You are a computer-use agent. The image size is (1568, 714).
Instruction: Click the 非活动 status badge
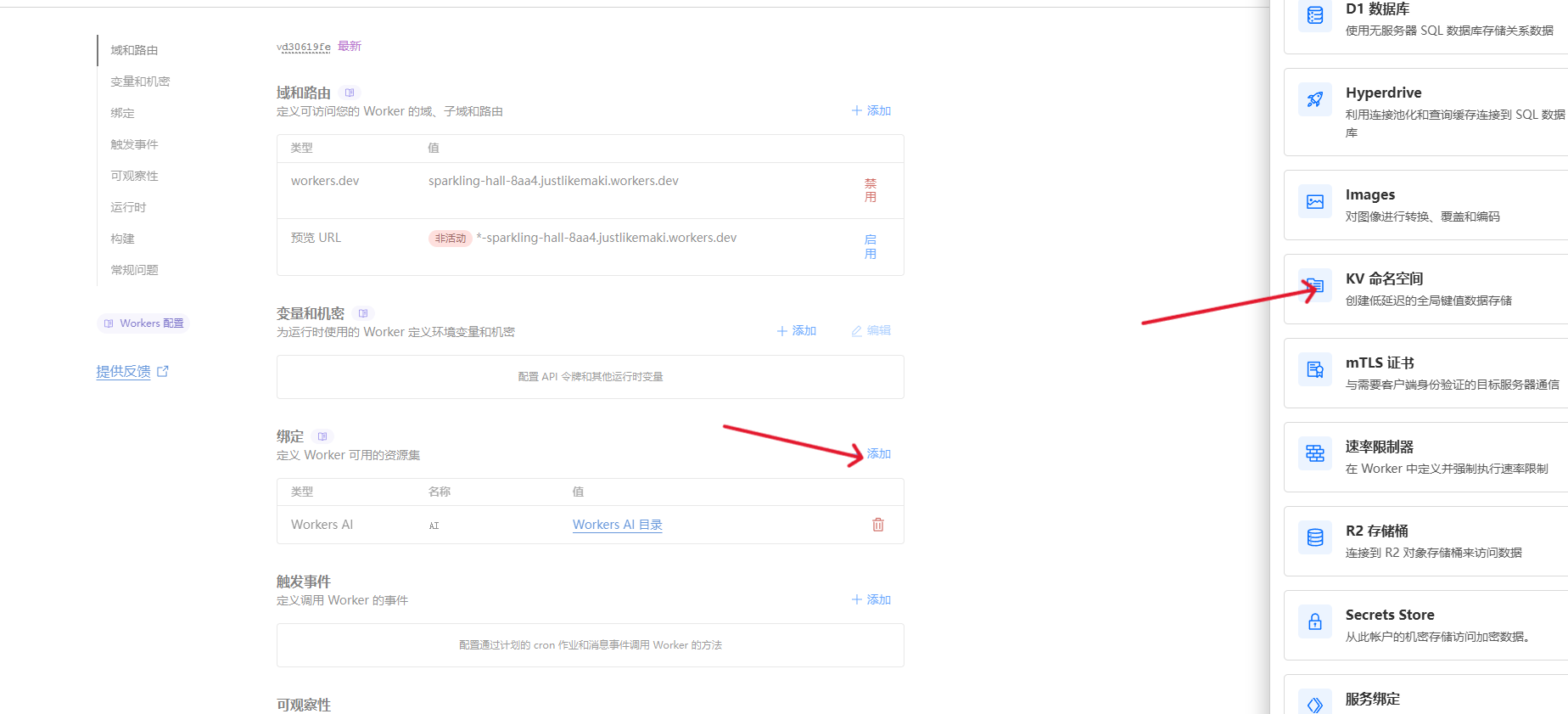pyautogui.click(x=451, y=239)
